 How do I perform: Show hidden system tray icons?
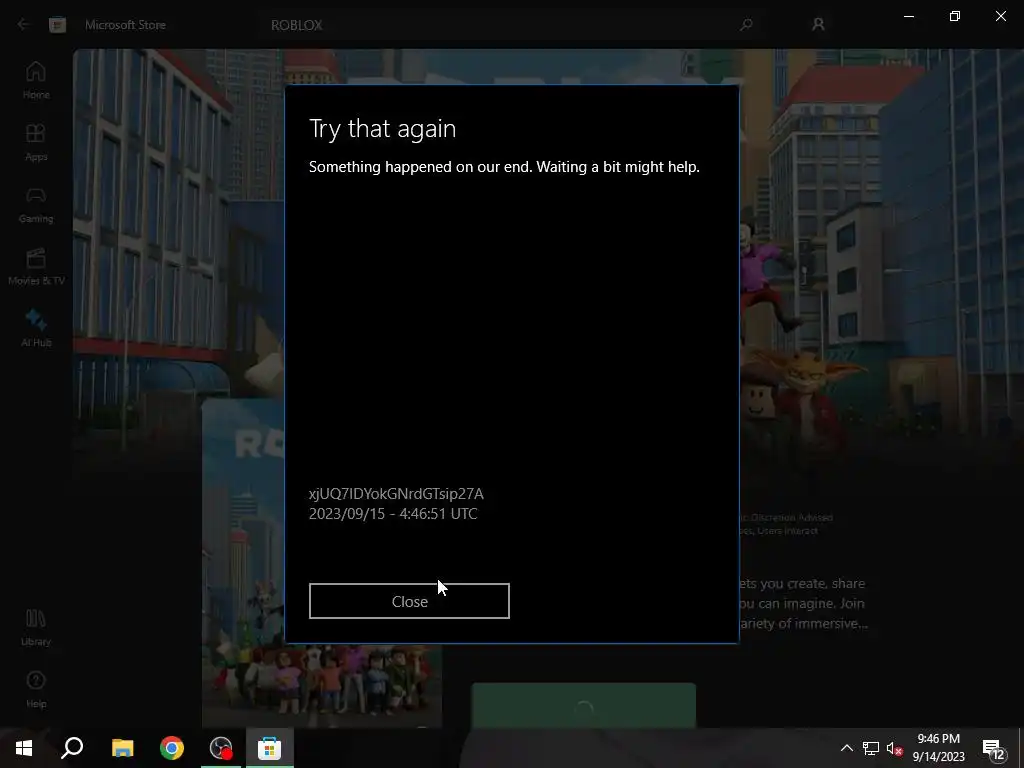point(846,748)
